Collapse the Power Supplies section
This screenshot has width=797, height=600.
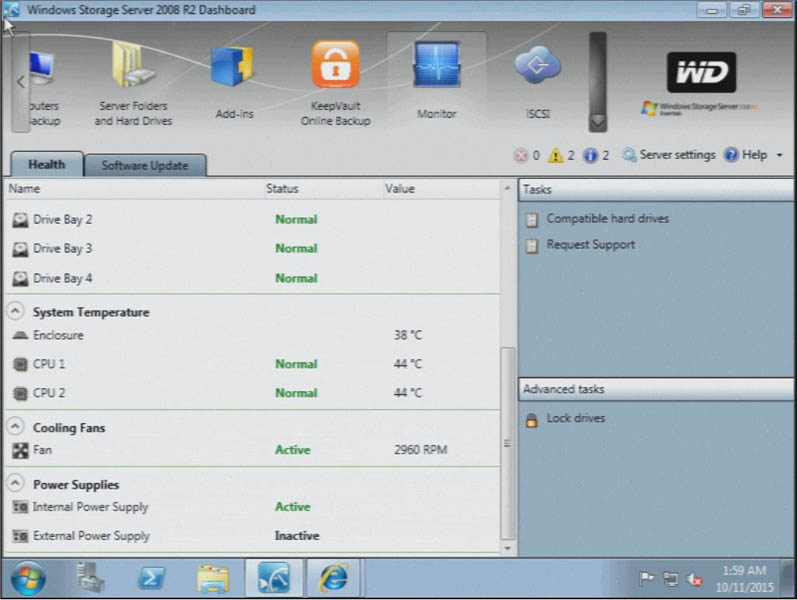coord(17,484)
